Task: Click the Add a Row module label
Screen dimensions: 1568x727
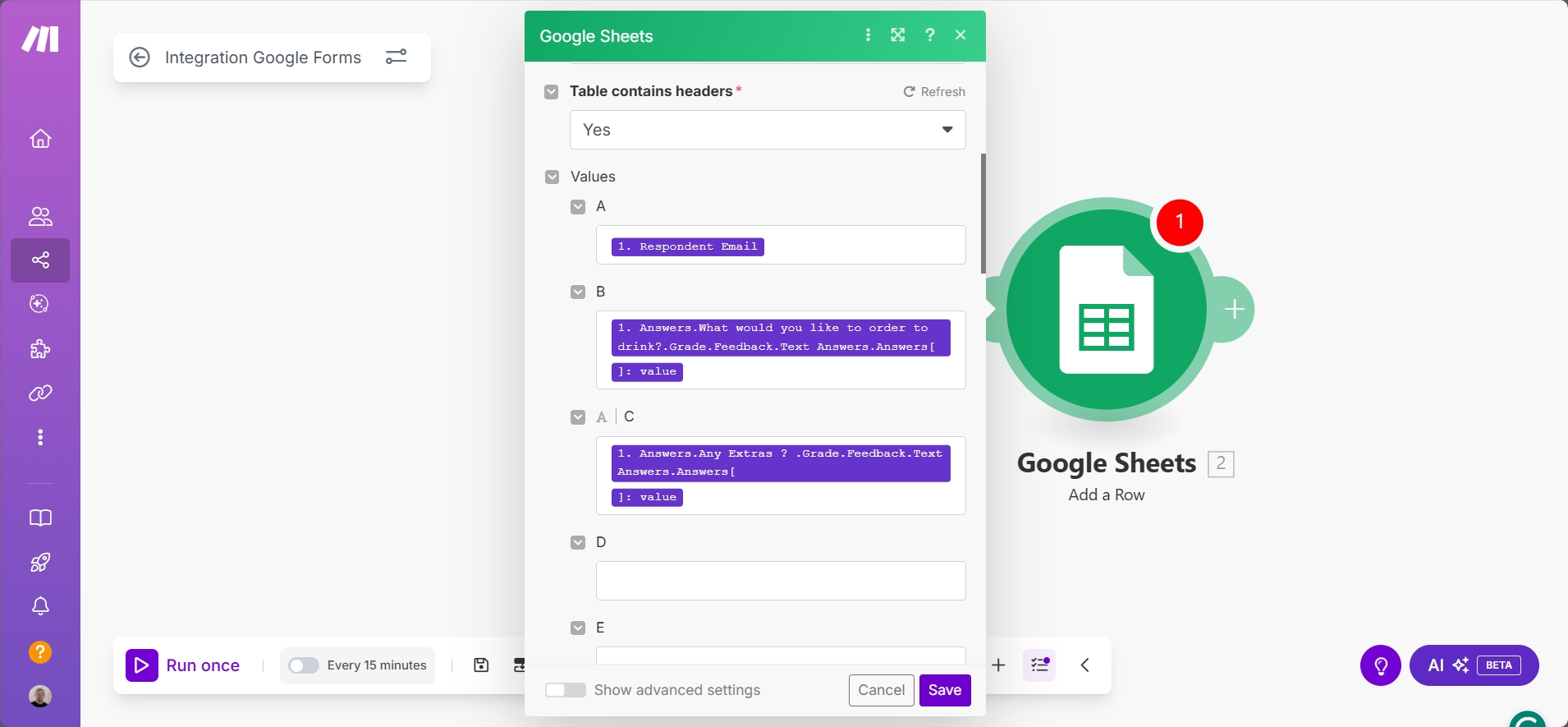Action: tap(1107, 495)
